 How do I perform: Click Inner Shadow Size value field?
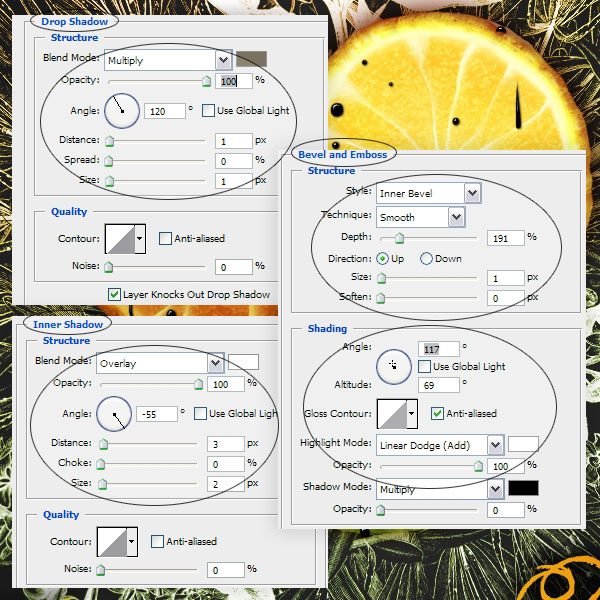pyautogui.click(x=225, y=484)
